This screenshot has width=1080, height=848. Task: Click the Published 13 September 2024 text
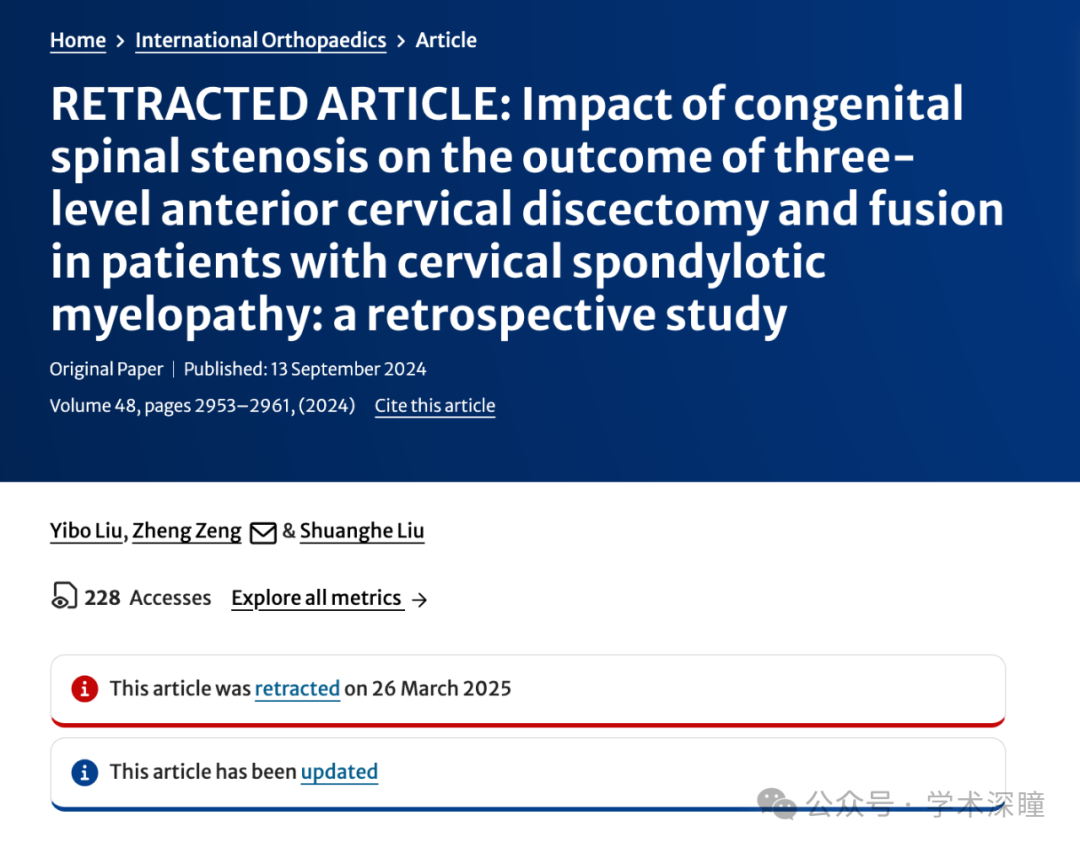(x=305, y=369)
